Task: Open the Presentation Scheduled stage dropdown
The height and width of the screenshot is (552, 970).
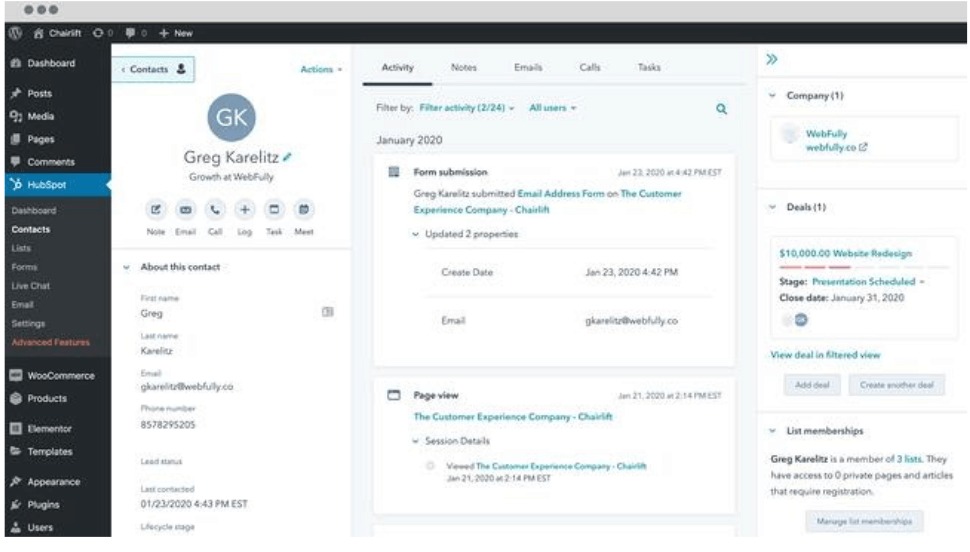Action: 868,282
